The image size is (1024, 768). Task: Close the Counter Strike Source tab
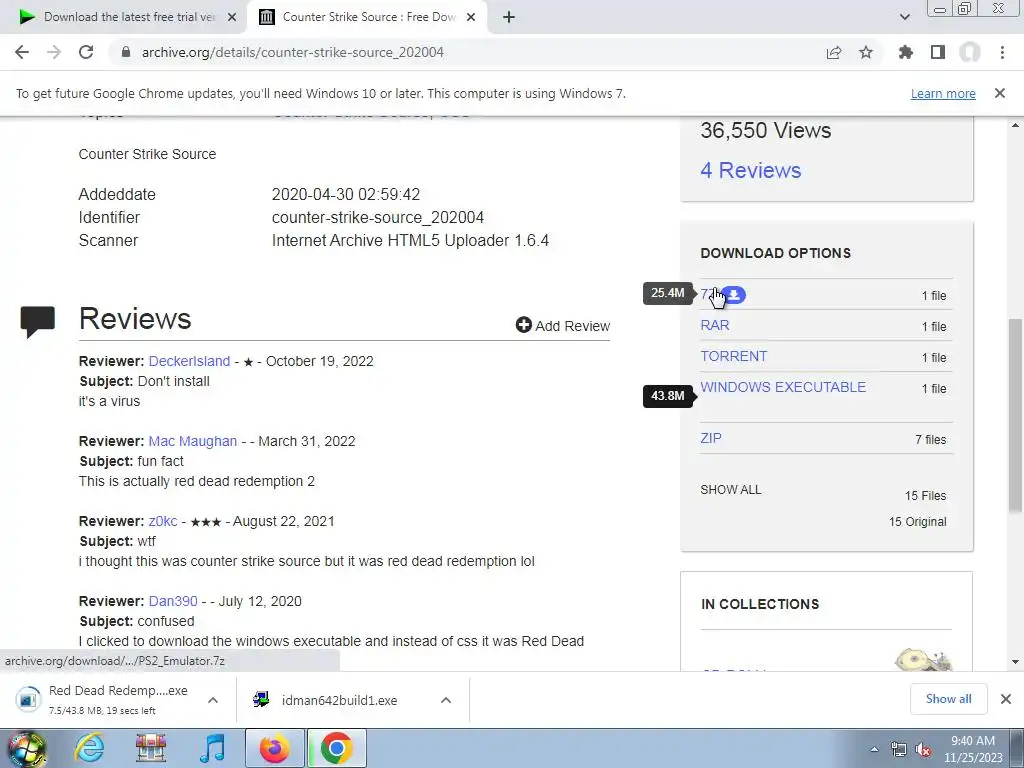point(471,17)
